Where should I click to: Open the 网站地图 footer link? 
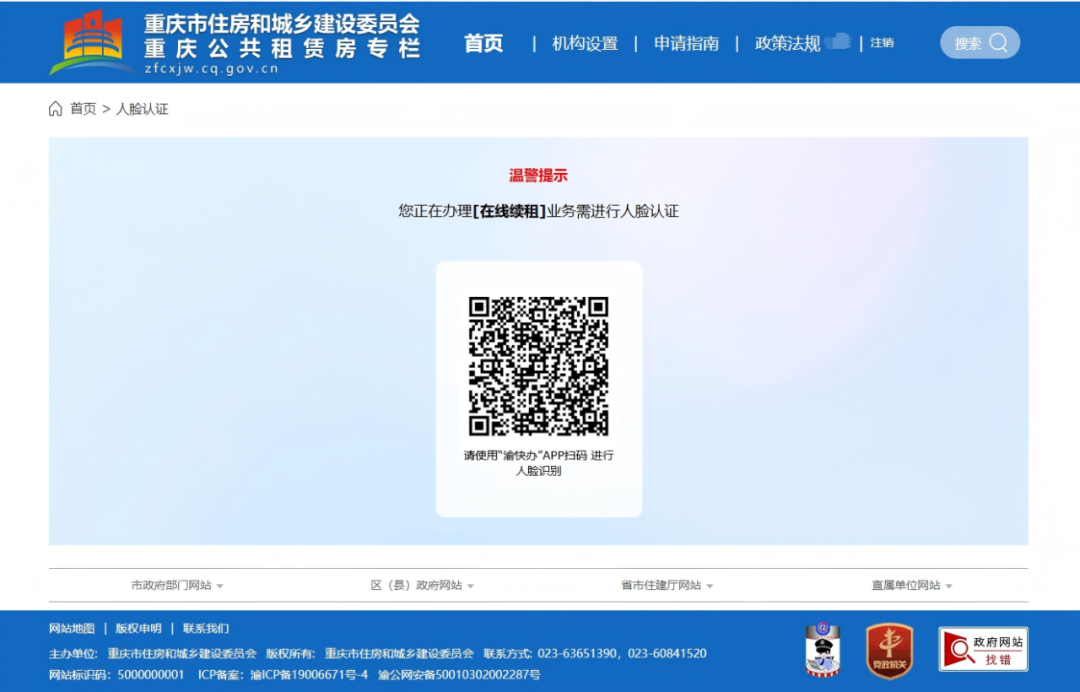coord(72,628)
